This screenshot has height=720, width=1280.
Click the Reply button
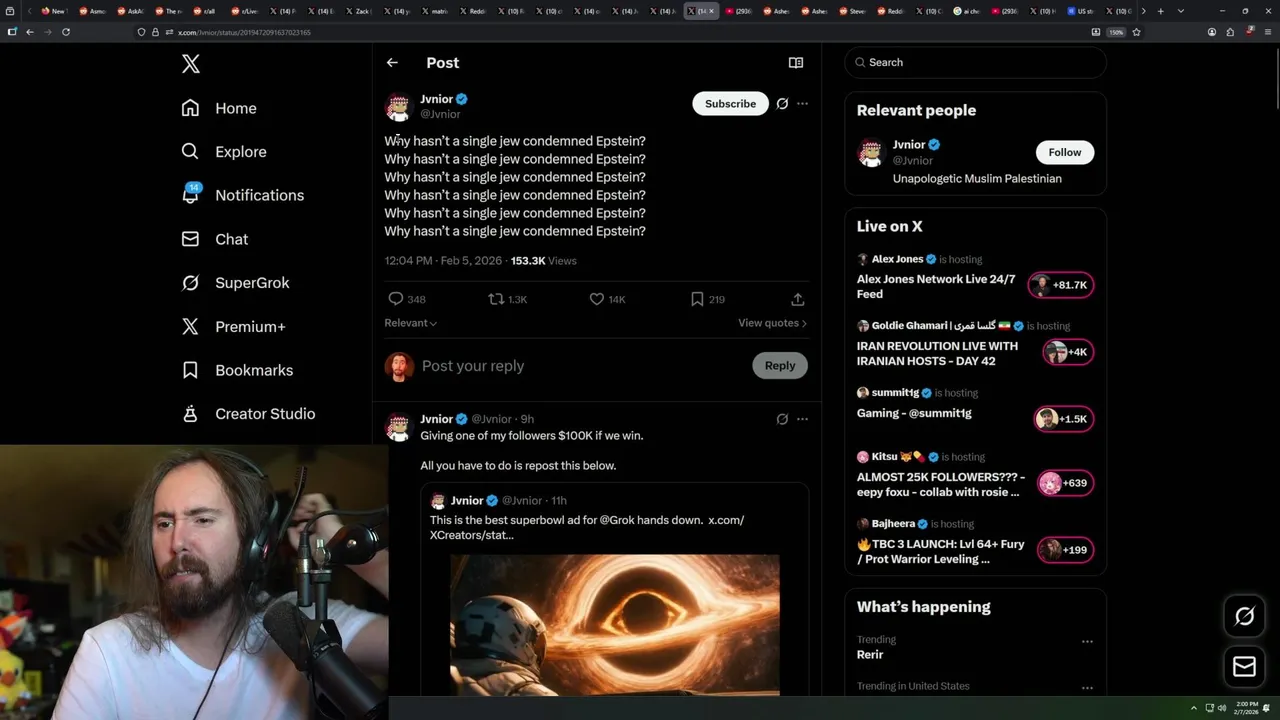pyautogui.click(x=780, y=366)
